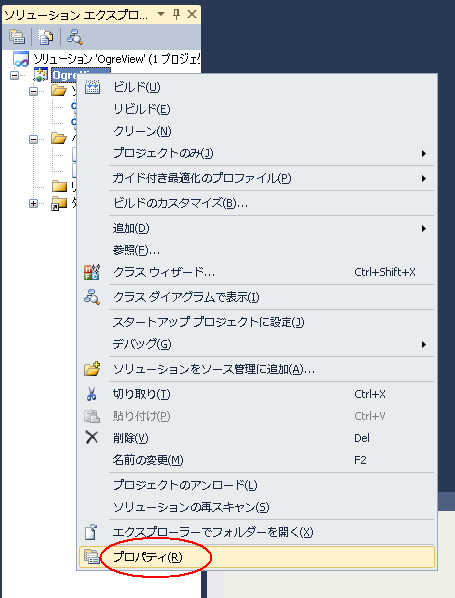Click the View Class Diagram toolbar icon

pyautogui.click(x=74, y=37)
